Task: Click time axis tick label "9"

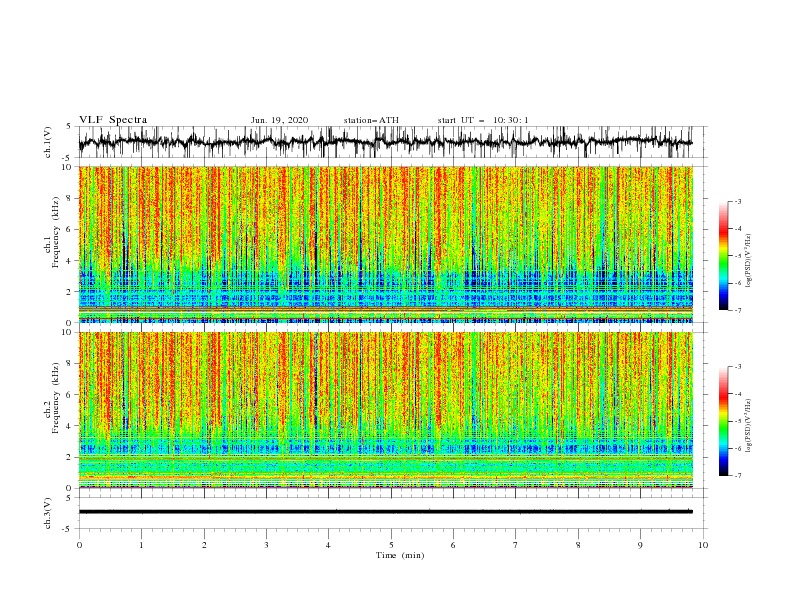Action: click(640, 545)
